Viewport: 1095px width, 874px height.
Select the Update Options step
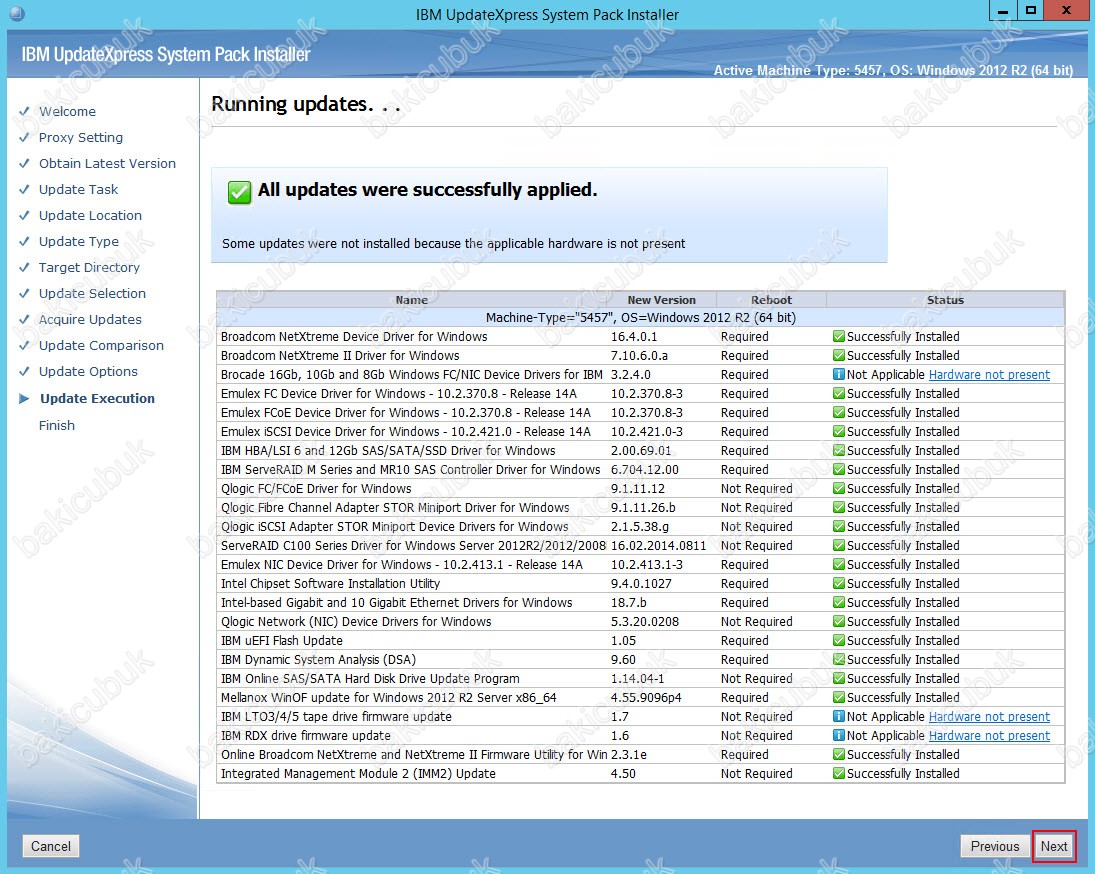tap(89, 371)
